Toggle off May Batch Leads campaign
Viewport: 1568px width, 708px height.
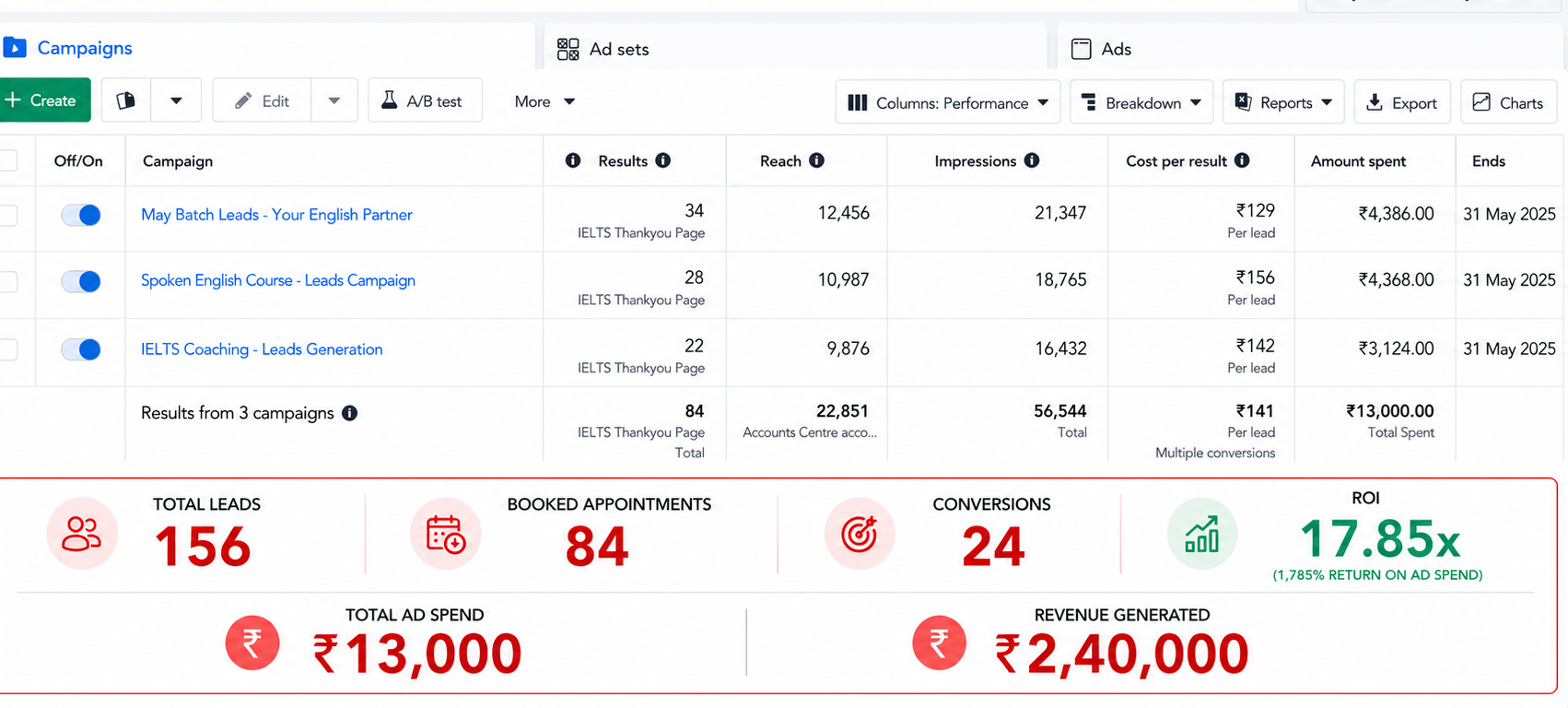tap(81, 215)
